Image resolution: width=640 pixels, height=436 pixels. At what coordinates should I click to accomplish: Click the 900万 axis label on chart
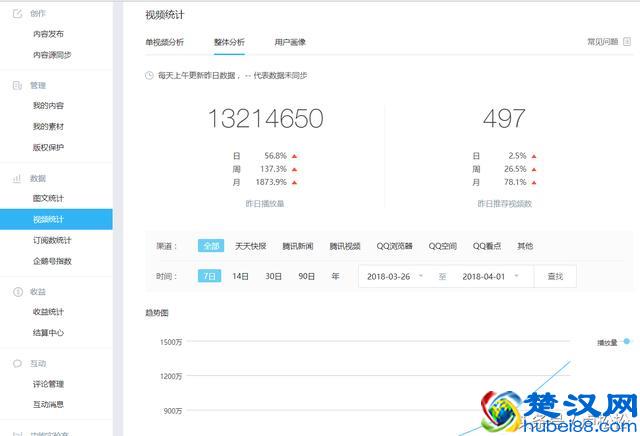pyautogui.click(x=173, y=411)
